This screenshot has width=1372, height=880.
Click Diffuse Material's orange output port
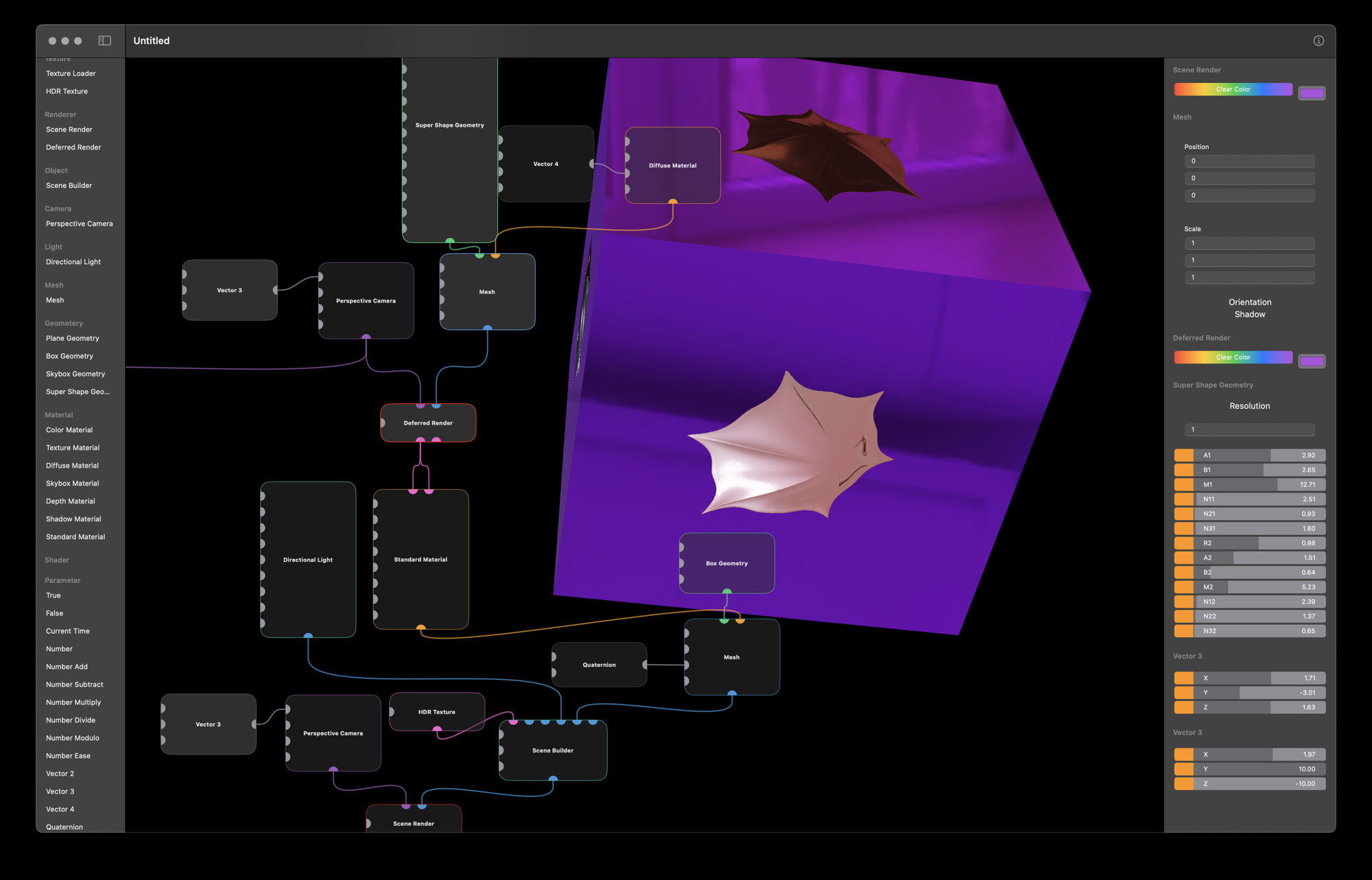[673, 202]
